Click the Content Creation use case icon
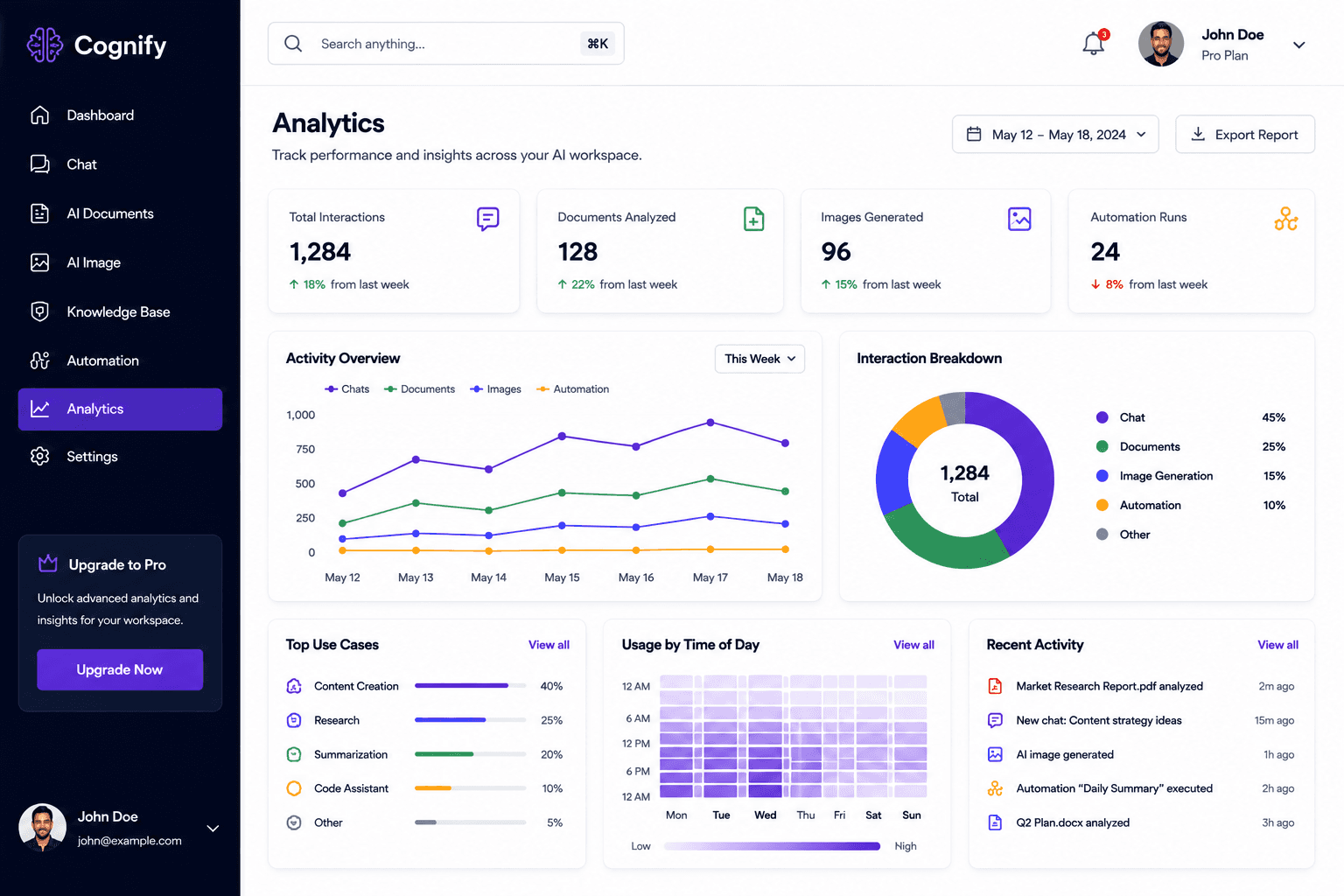The width and height of the screenshot is (1344, 896). point(294,686)
